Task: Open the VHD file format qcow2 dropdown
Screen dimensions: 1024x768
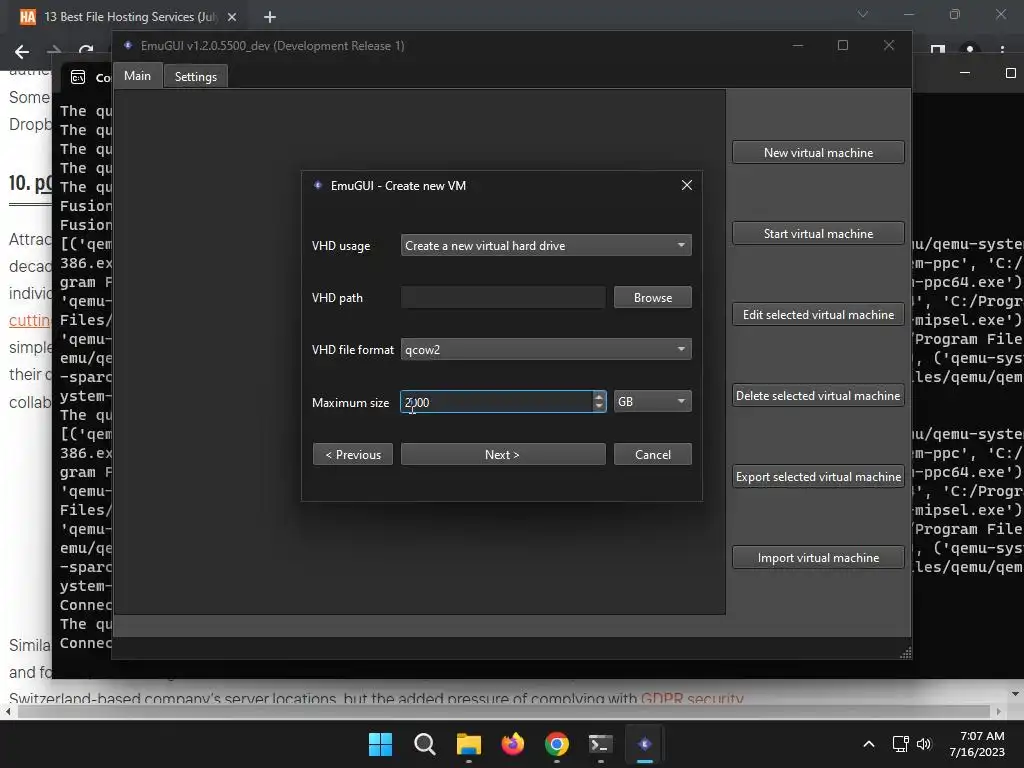Action: pyautogui.click(x=546, y=349)
